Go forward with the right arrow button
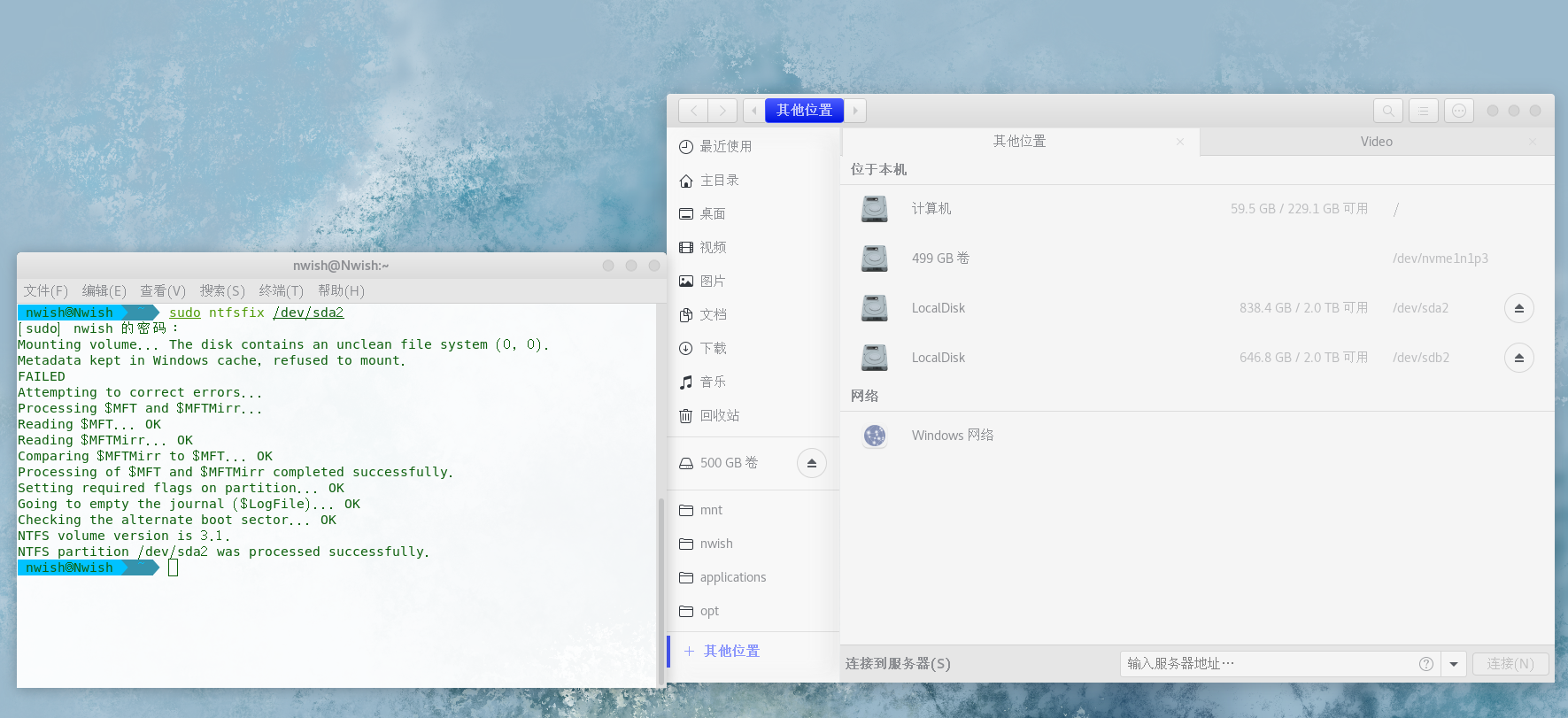 (722, 111)
